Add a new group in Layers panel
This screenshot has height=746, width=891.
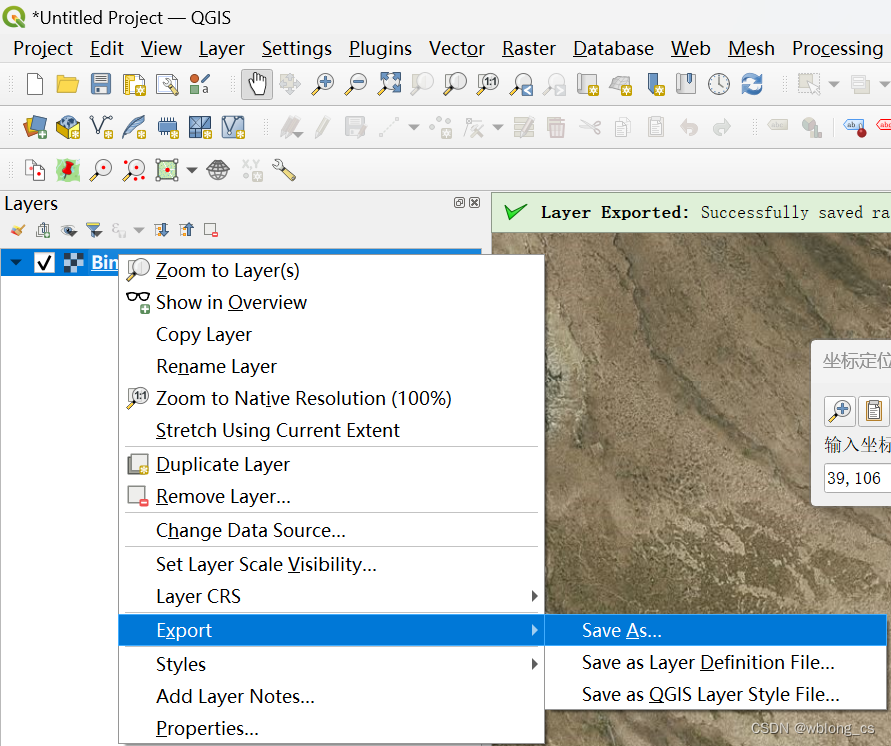pos(41,229)
